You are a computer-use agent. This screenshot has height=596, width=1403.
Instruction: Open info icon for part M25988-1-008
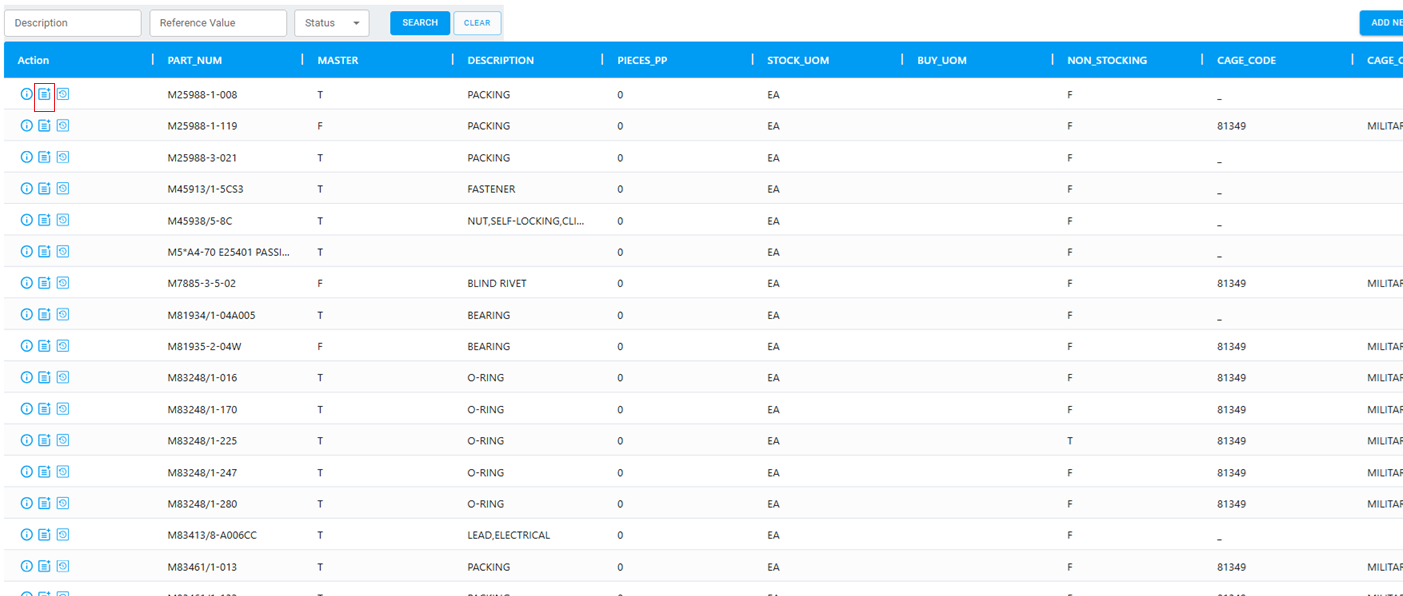(x=27, y=94)
